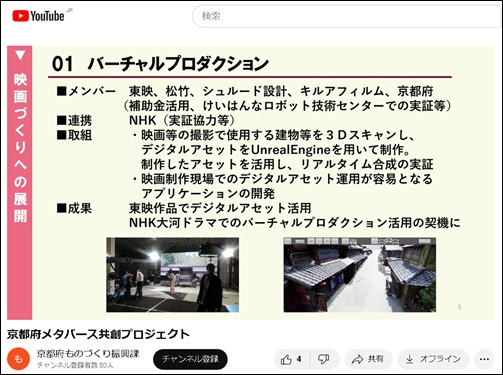Open the three-dot more actions menu
Screen dimensions: 503x375
point(484,359)
